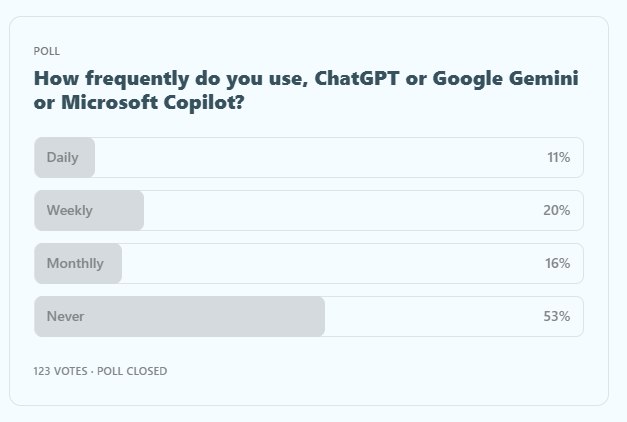Click the empty portion of Monthlly bar

click(x=330, y=263)
